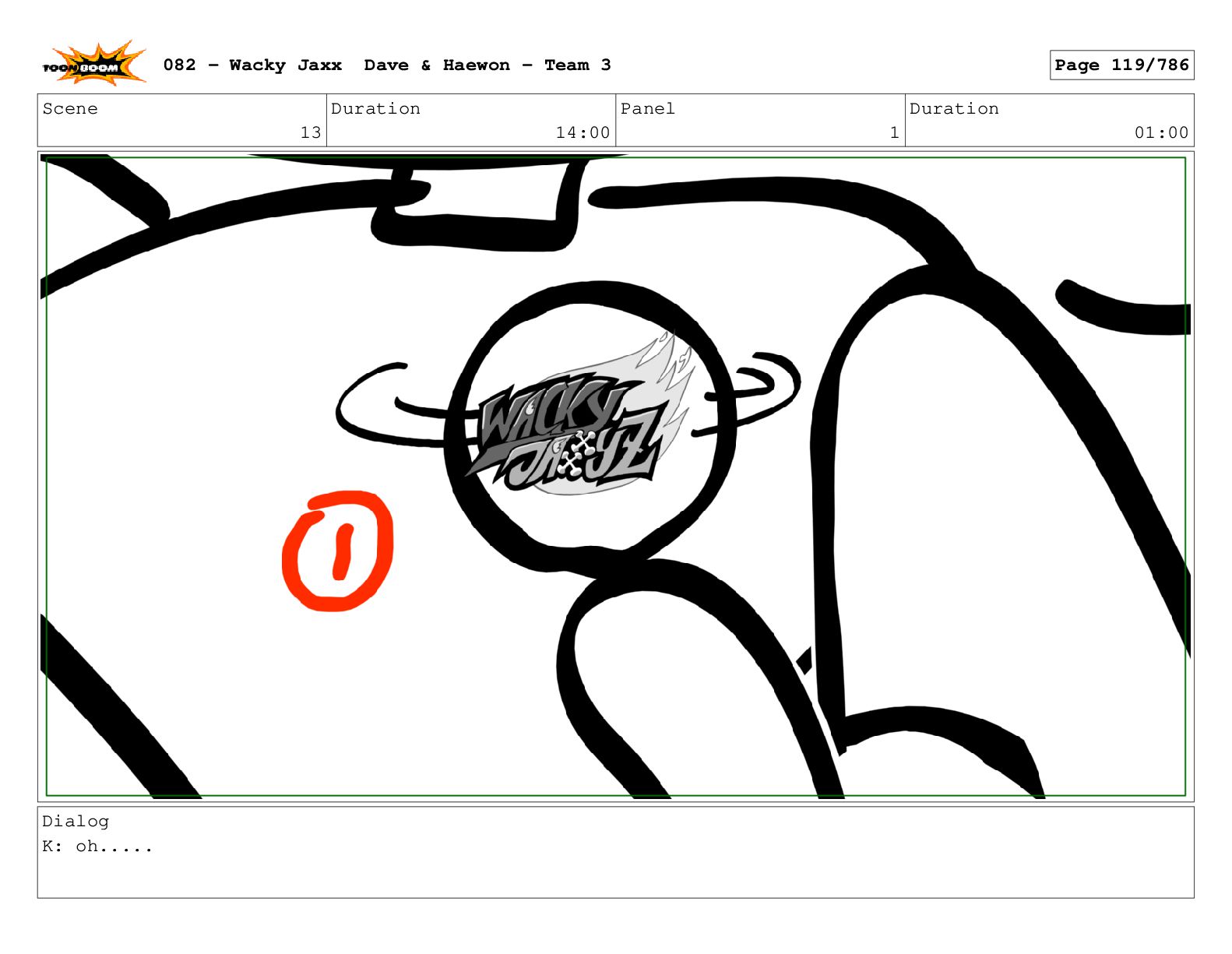Screen dimensions: 1232x954
Task: Click the 'Scene' label
Action: coord(70,109)
